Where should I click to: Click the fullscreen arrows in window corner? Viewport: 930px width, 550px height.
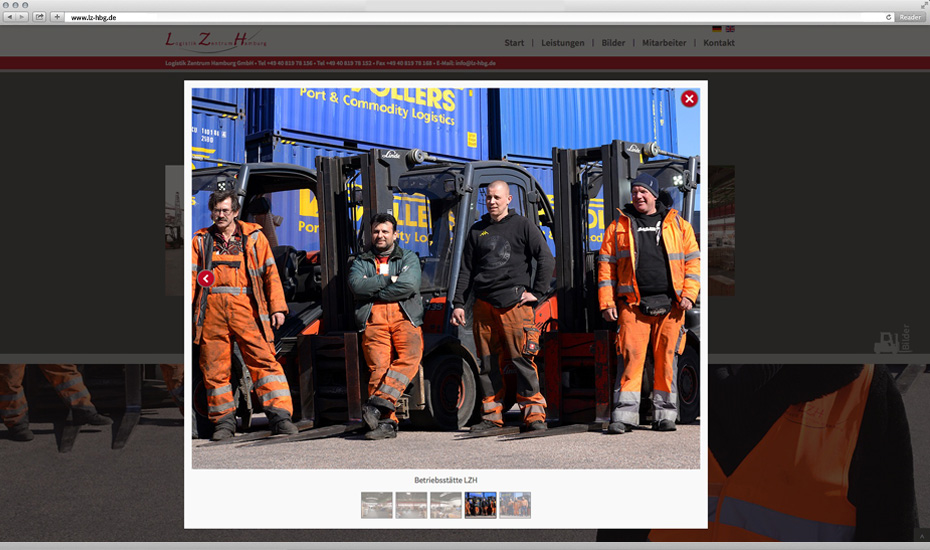(x=925, y=4)
